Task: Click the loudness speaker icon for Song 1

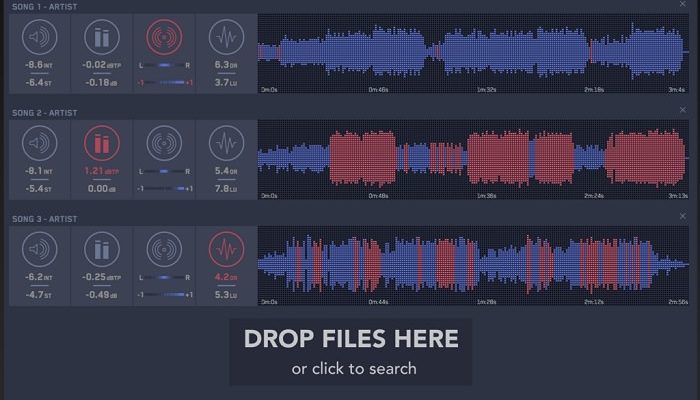Action: tap(40, 38)
